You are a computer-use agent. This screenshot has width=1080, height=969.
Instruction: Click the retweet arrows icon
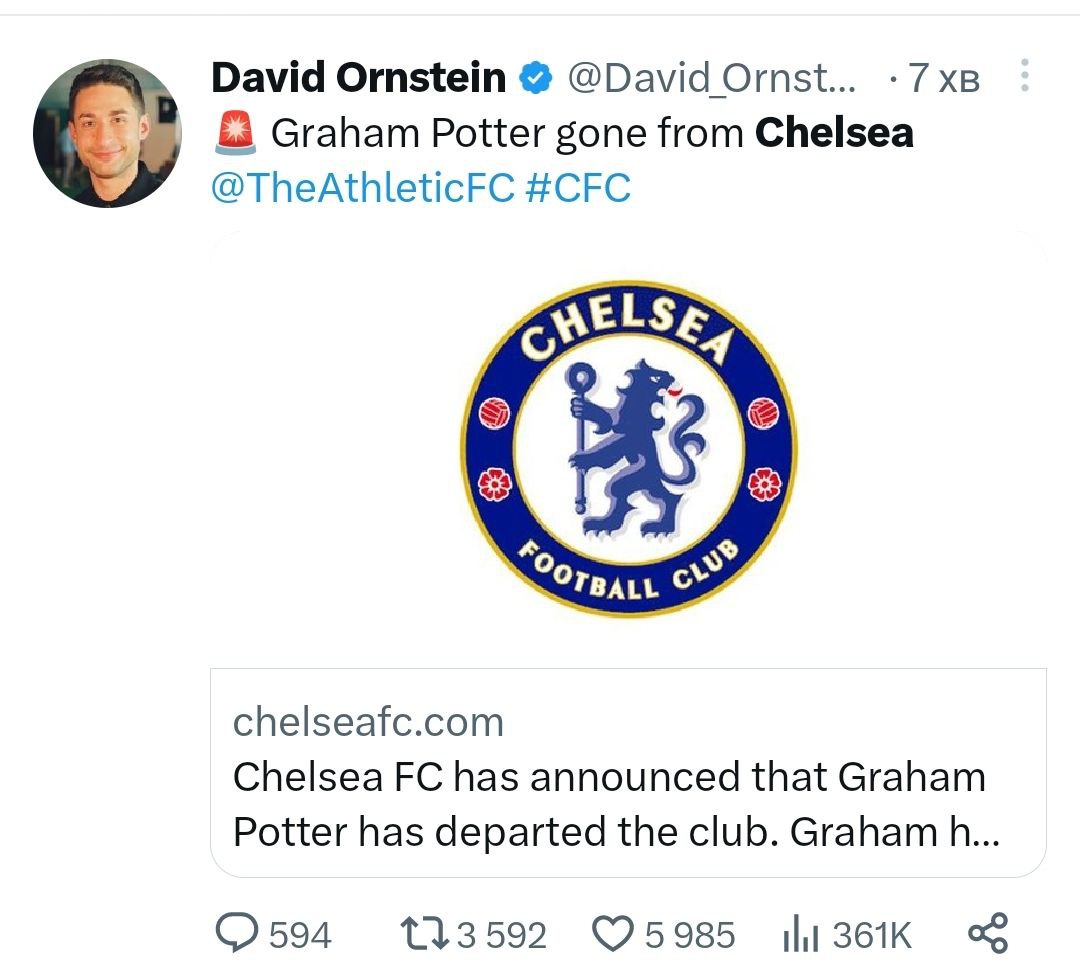(425, 934)
